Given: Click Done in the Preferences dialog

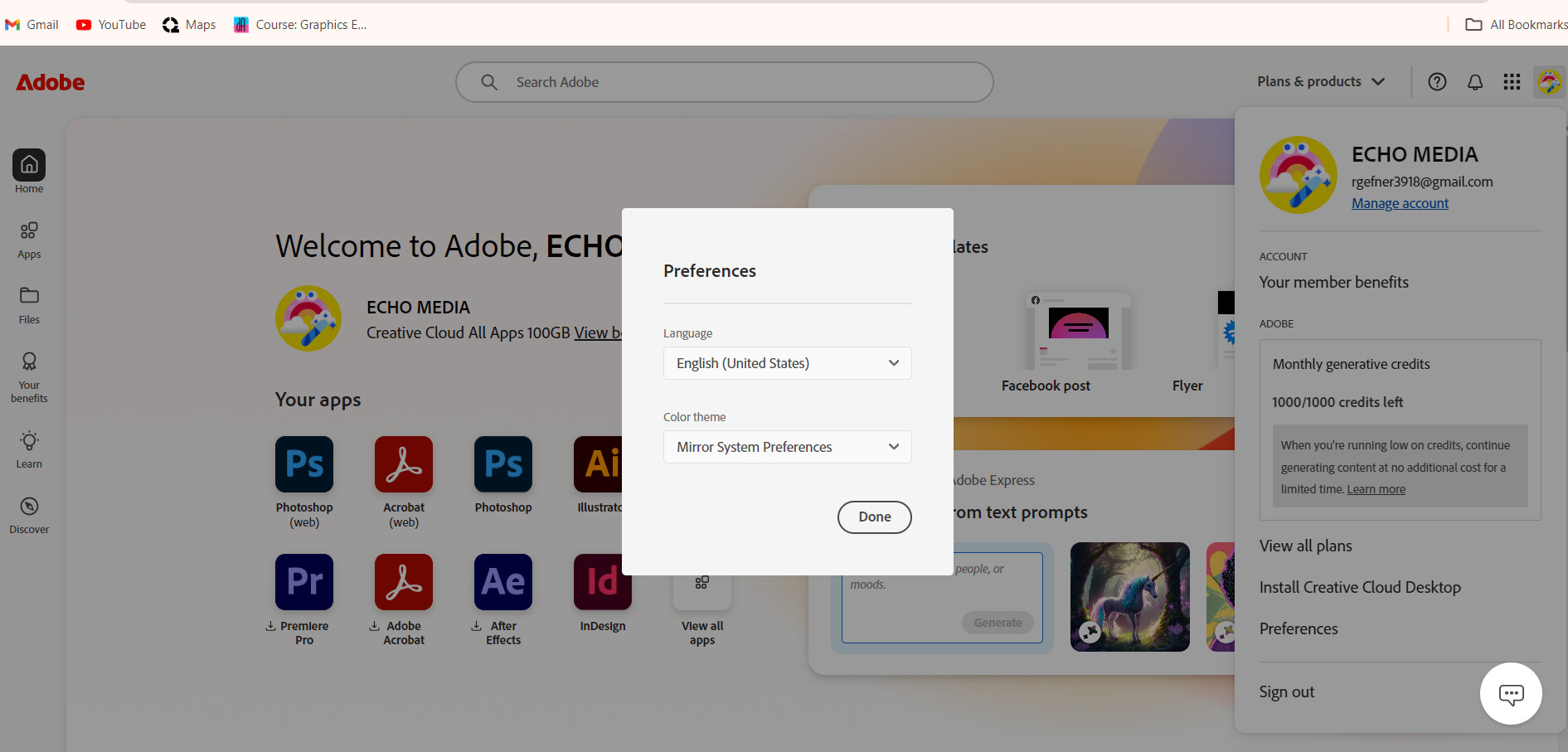Looking at the screenshot, I should point(875,517).
